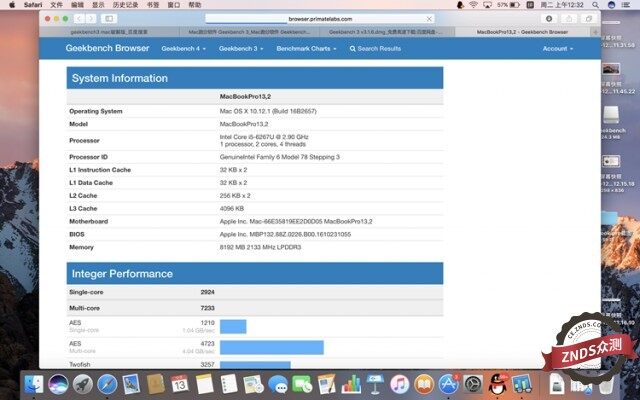Open App Store in the Dock
The image size is (640, 400).
coord(449,384)
